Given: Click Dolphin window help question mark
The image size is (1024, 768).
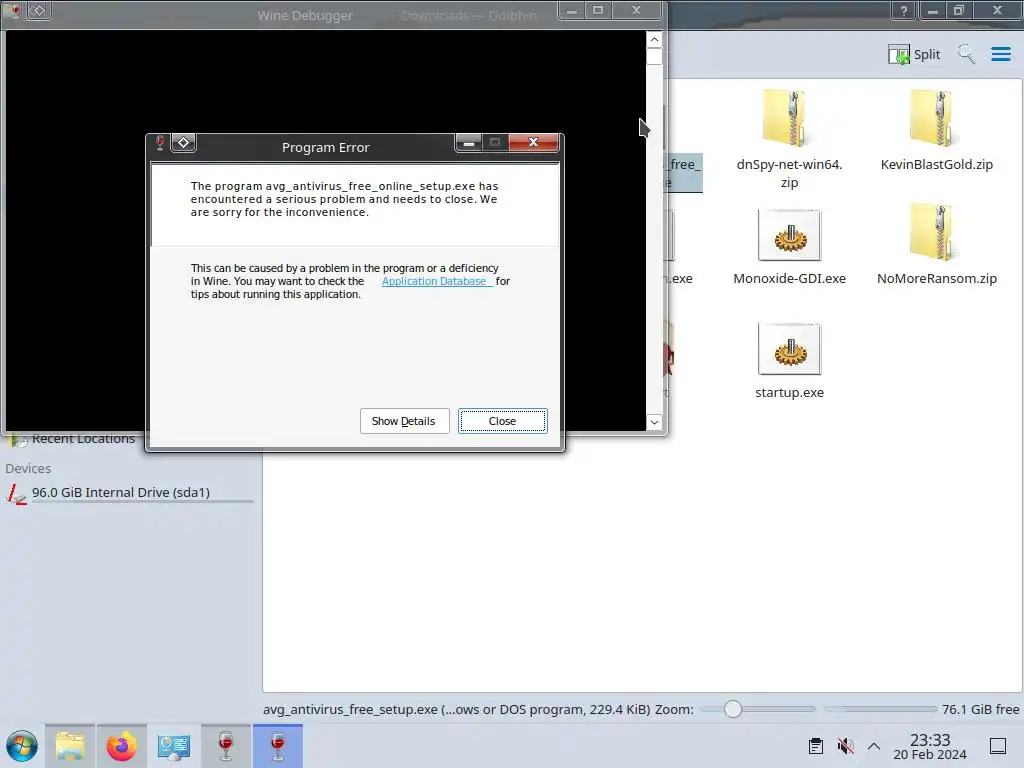Looking at the screenshot, I should point(904,10).
